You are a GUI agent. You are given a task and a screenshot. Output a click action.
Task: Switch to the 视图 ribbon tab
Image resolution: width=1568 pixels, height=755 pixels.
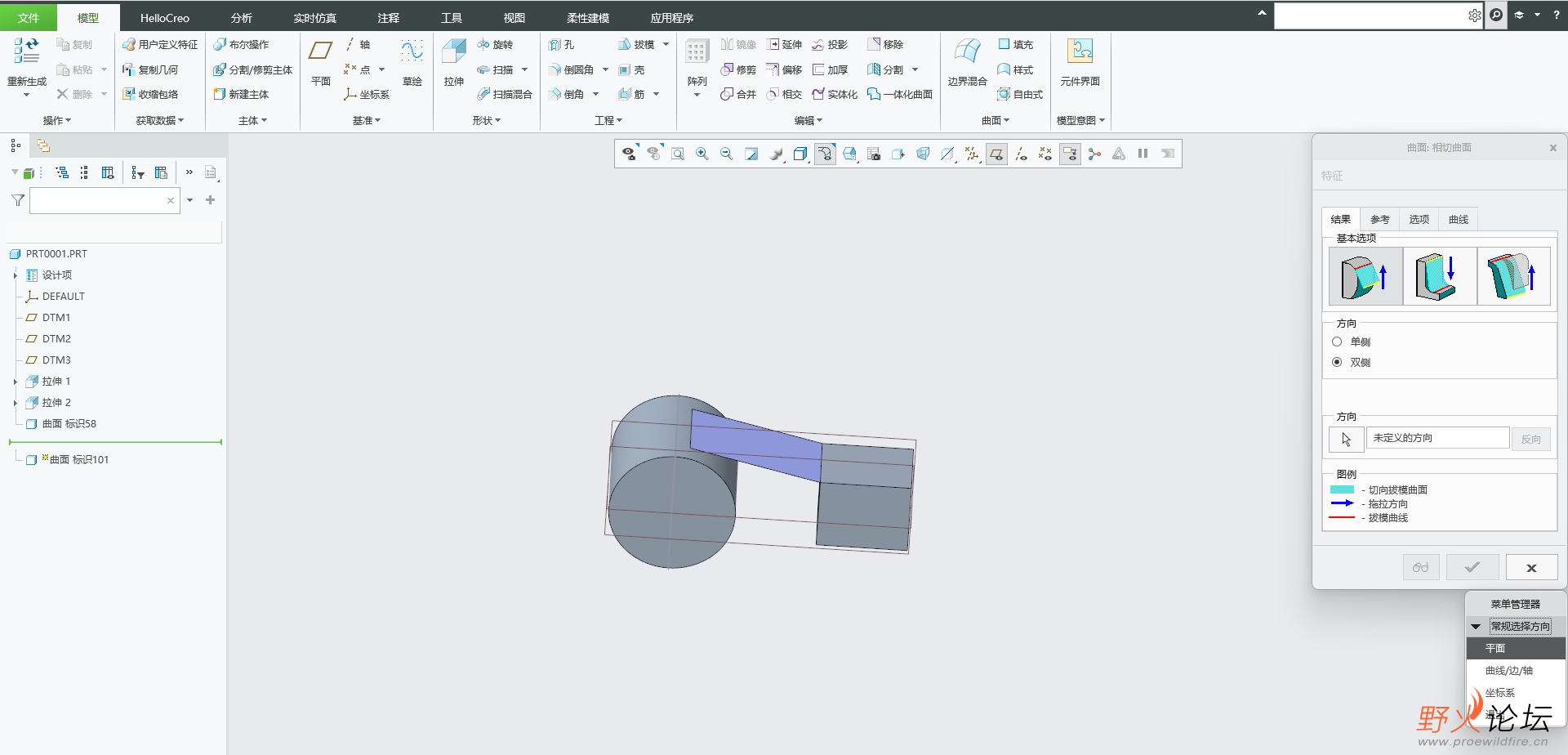click(514, 17)
